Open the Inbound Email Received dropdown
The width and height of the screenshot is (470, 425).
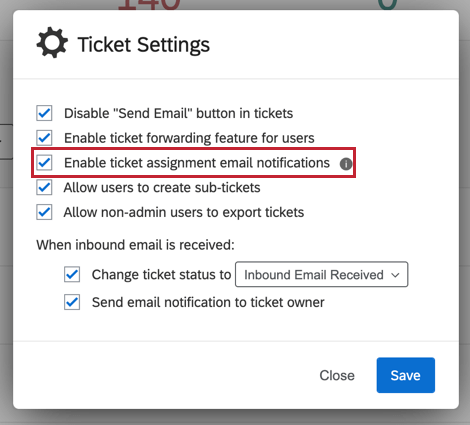pos(322,274)
